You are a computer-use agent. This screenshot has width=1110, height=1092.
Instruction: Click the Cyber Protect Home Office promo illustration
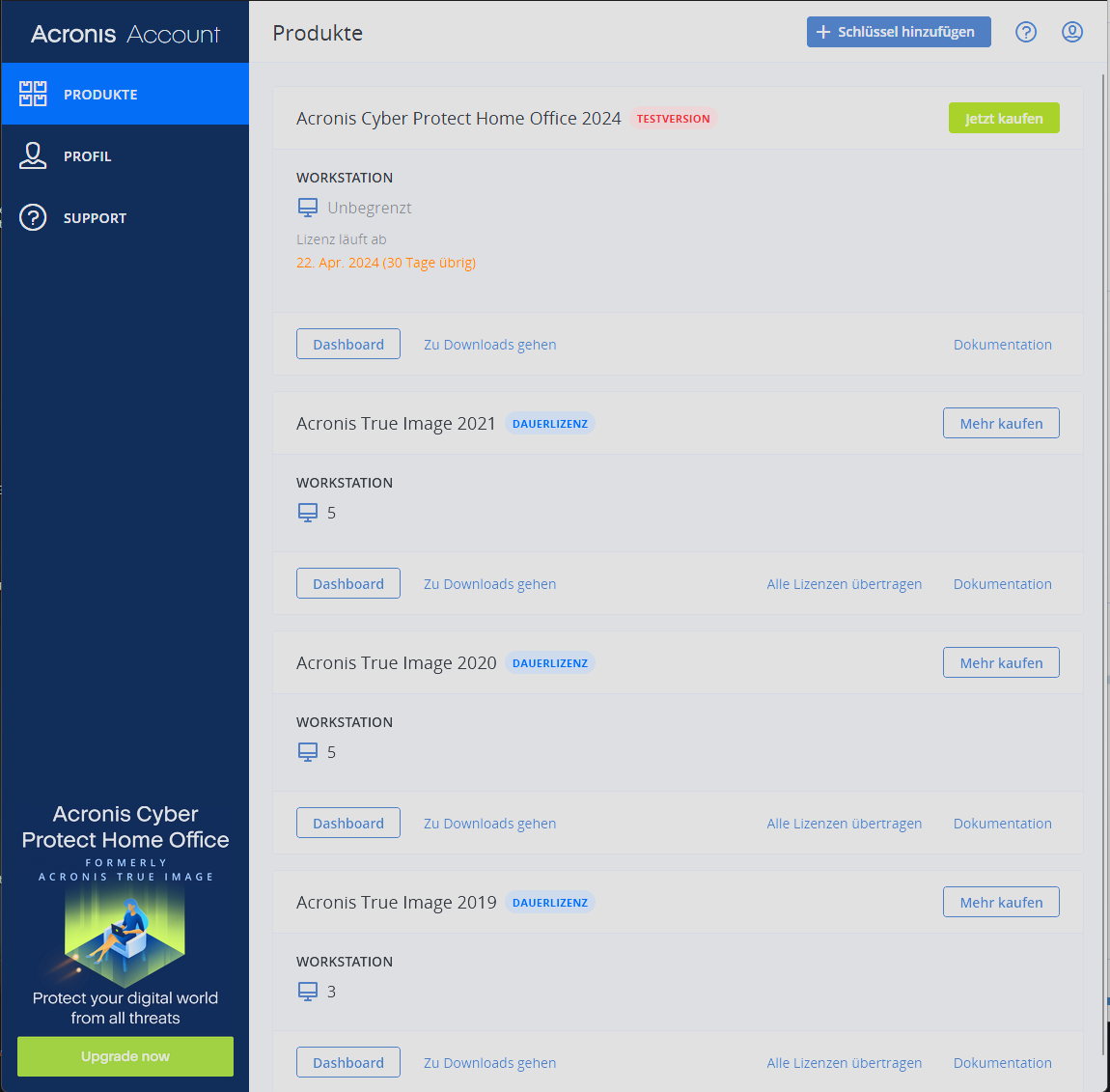[125, 937]
